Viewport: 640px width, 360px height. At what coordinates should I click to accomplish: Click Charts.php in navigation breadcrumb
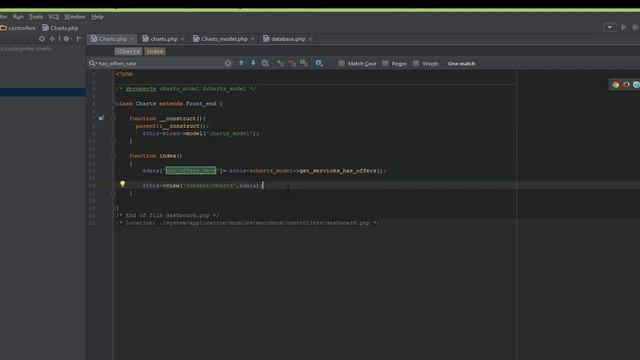point(60,28)
